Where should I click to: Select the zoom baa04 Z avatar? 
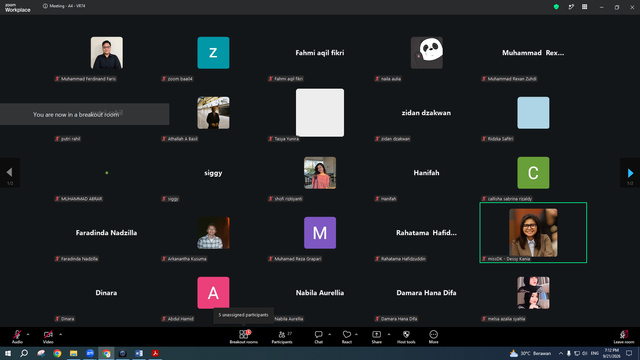213,53
